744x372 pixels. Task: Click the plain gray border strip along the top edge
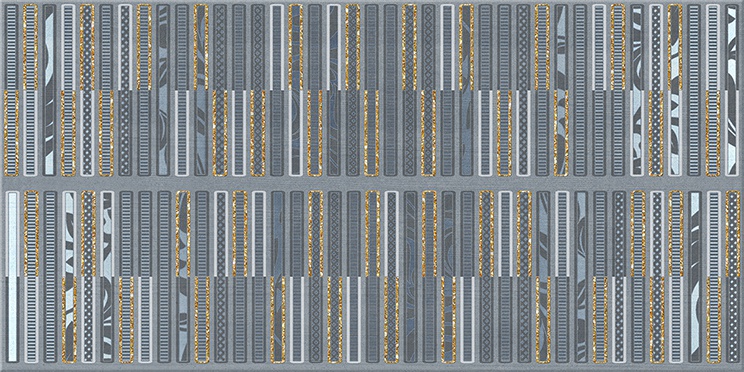(x=372, y=2)
